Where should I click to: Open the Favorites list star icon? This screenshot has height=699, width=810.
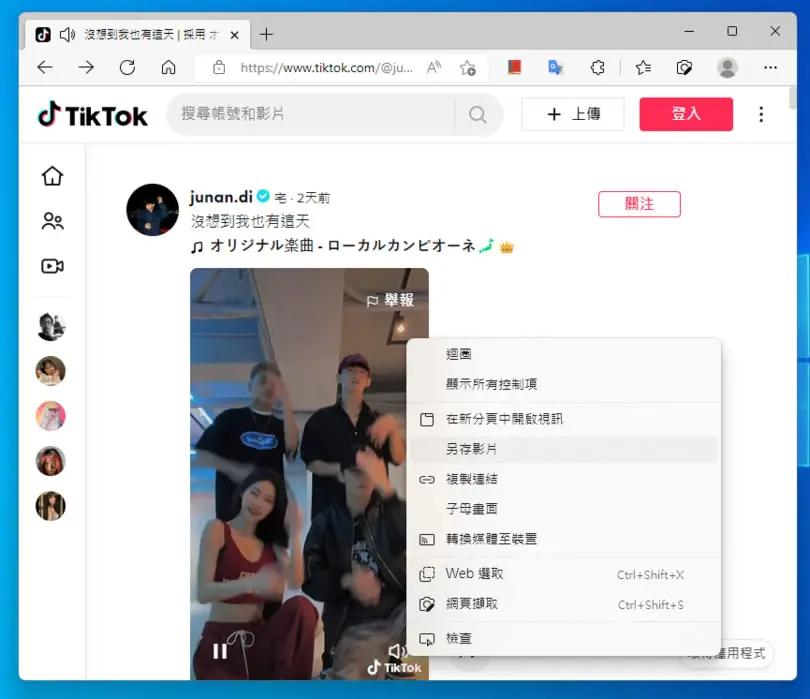click(643, 67)
